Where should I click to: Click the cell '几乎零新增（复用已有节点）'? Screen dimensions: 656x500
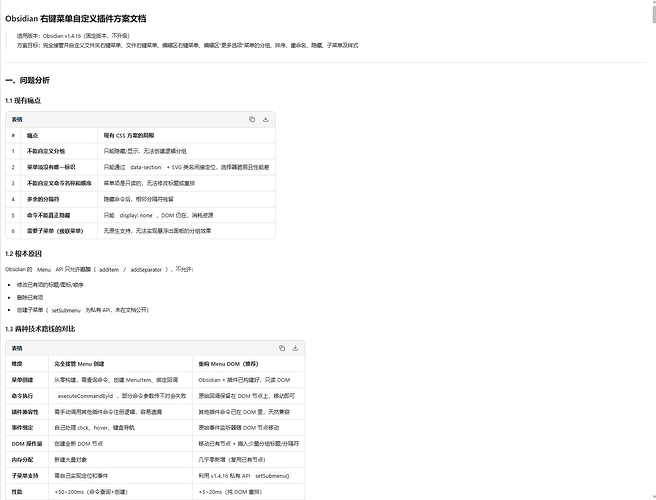tap(232, 459)
